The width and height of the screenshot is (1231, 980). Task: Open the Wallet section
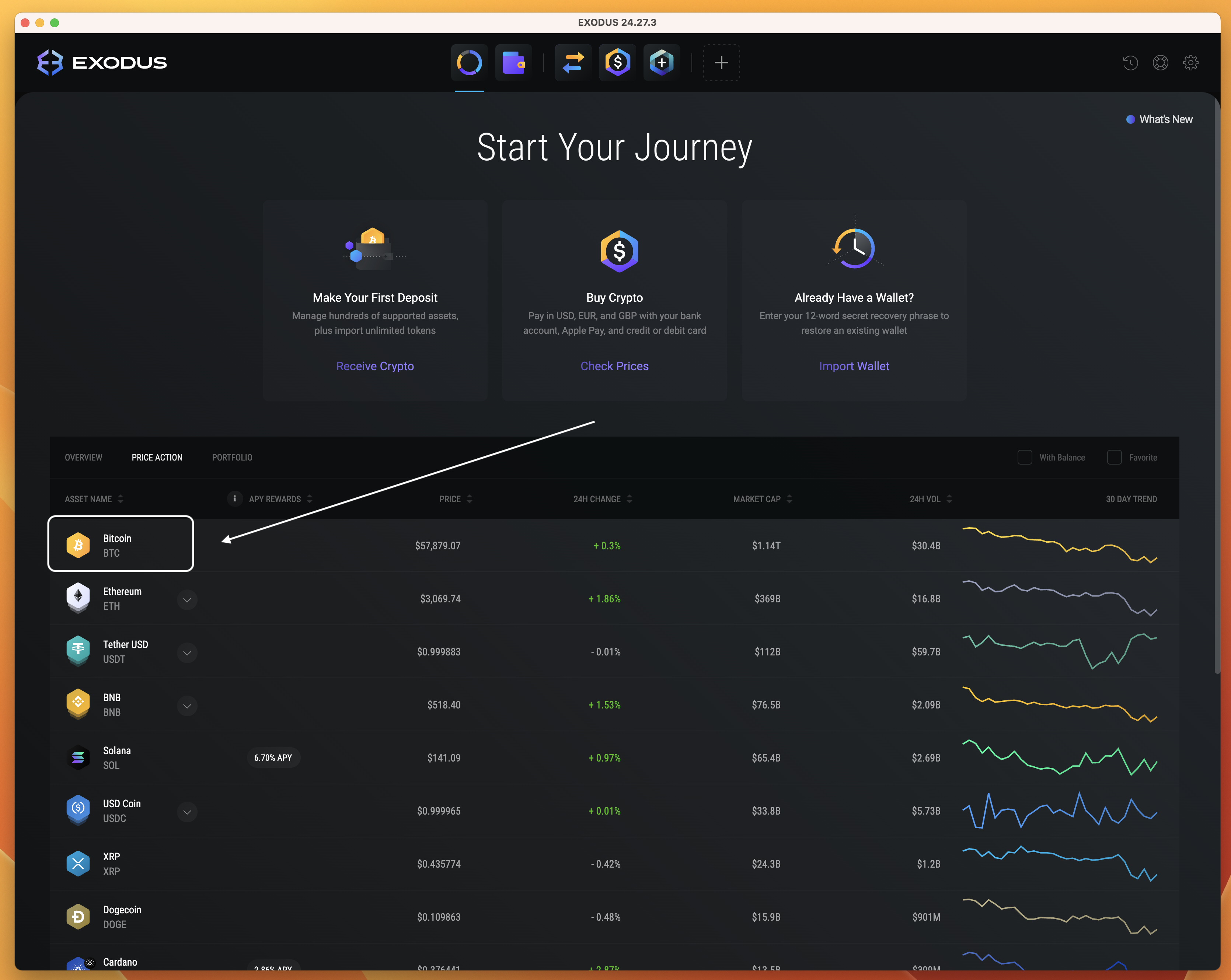coord(513,63)
